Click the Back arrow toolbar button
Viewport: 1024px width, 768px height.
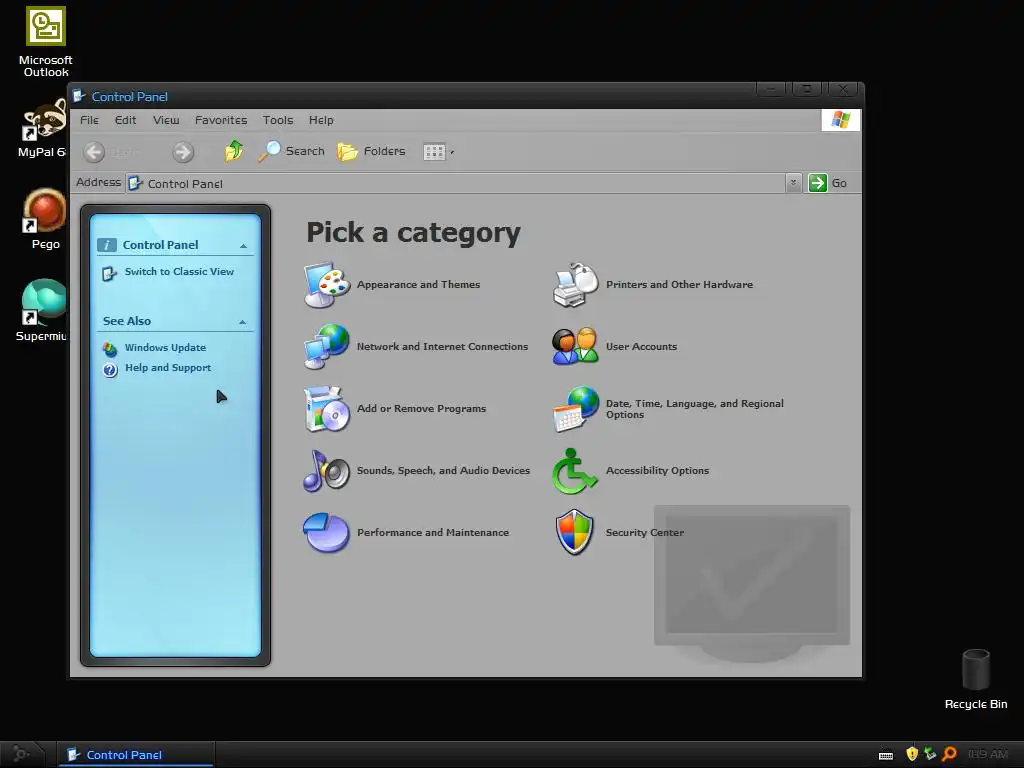coord(94,152)
